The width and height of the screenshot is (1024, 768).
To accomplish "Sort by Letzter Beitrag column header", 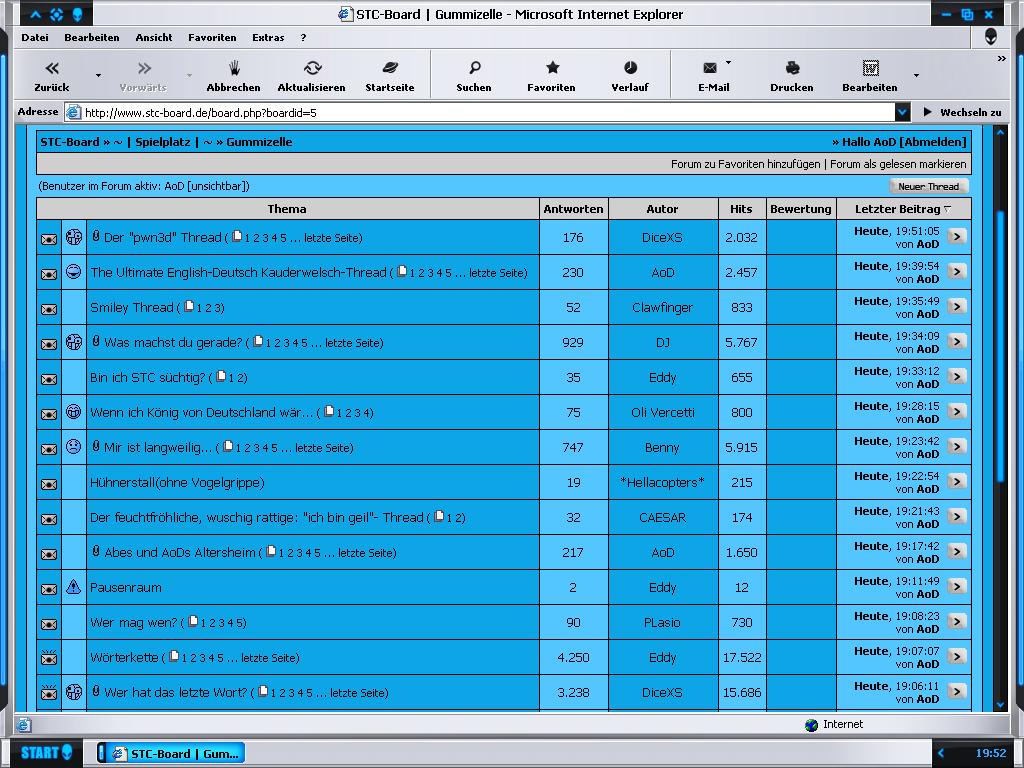I will [x=897, y=209].
